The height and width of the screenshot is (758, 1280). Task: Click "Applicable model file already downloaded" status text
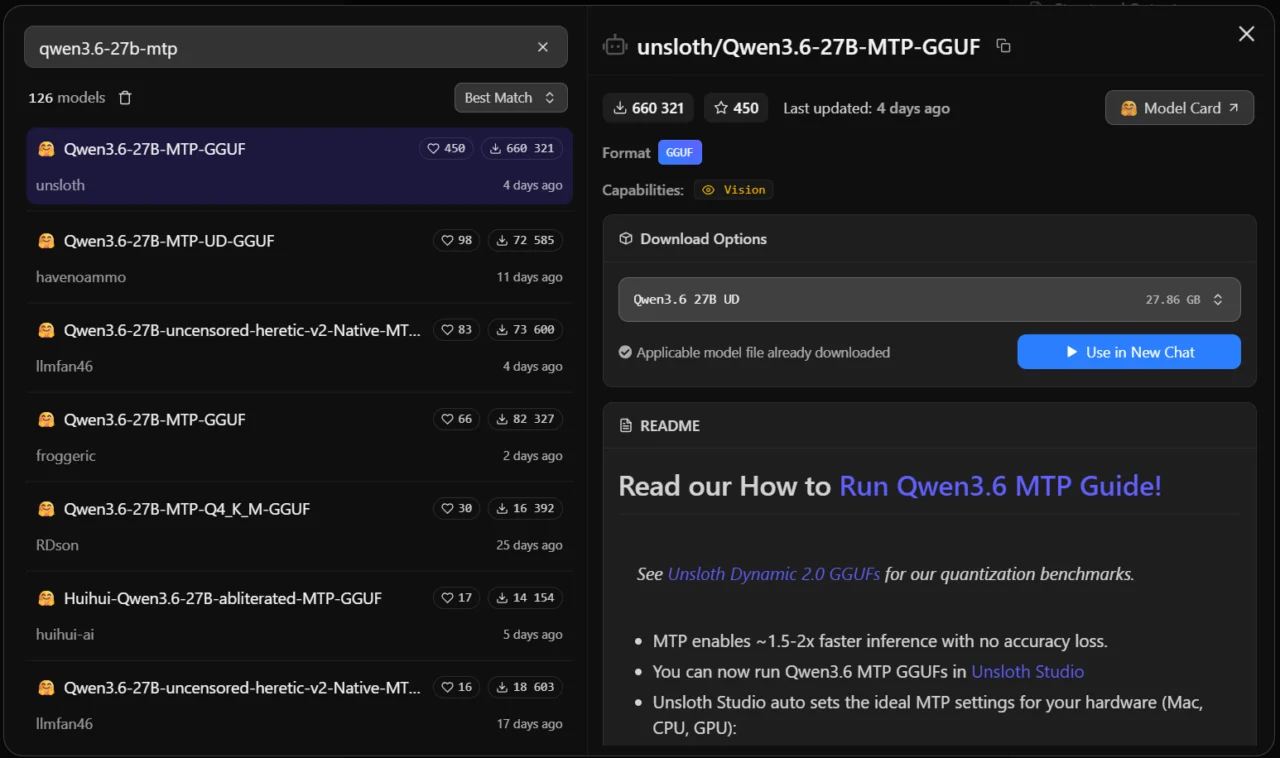coord(763,352)
